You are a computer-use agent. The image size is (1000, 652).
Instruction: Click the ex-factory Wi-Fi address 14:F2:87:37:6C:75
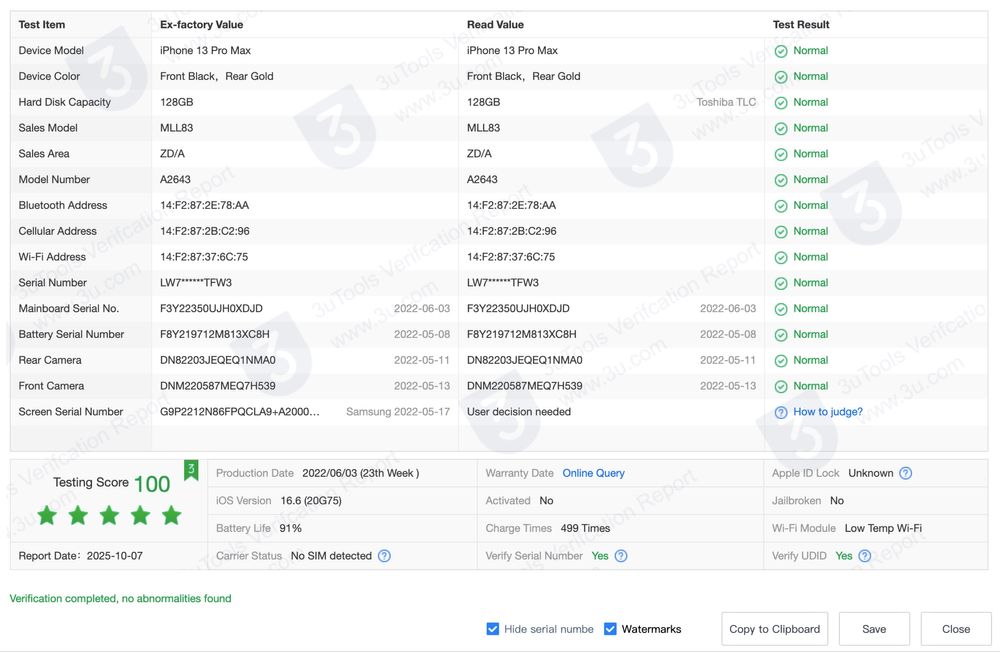(203, 257)
